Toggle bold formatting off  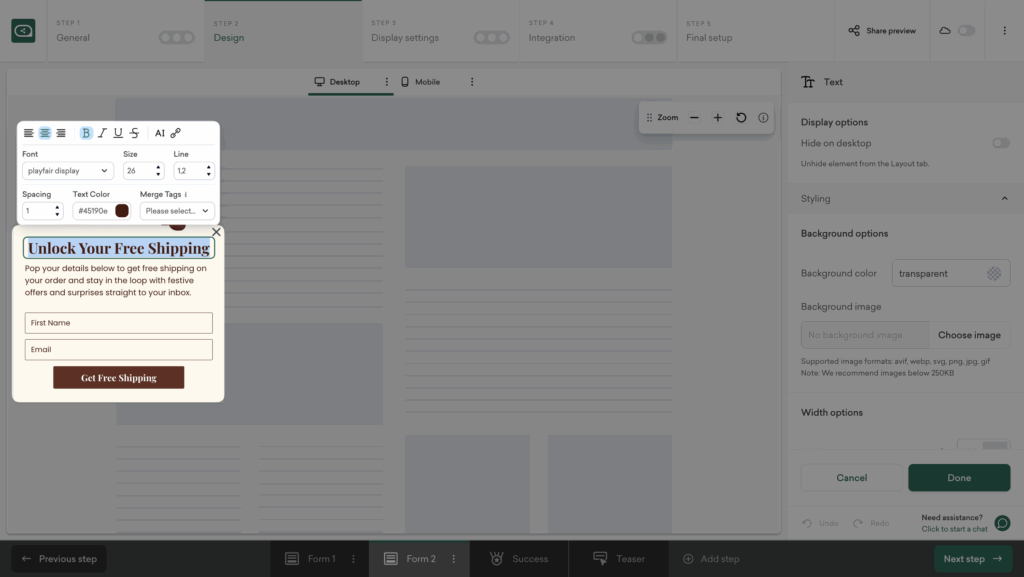pos(86,133)
